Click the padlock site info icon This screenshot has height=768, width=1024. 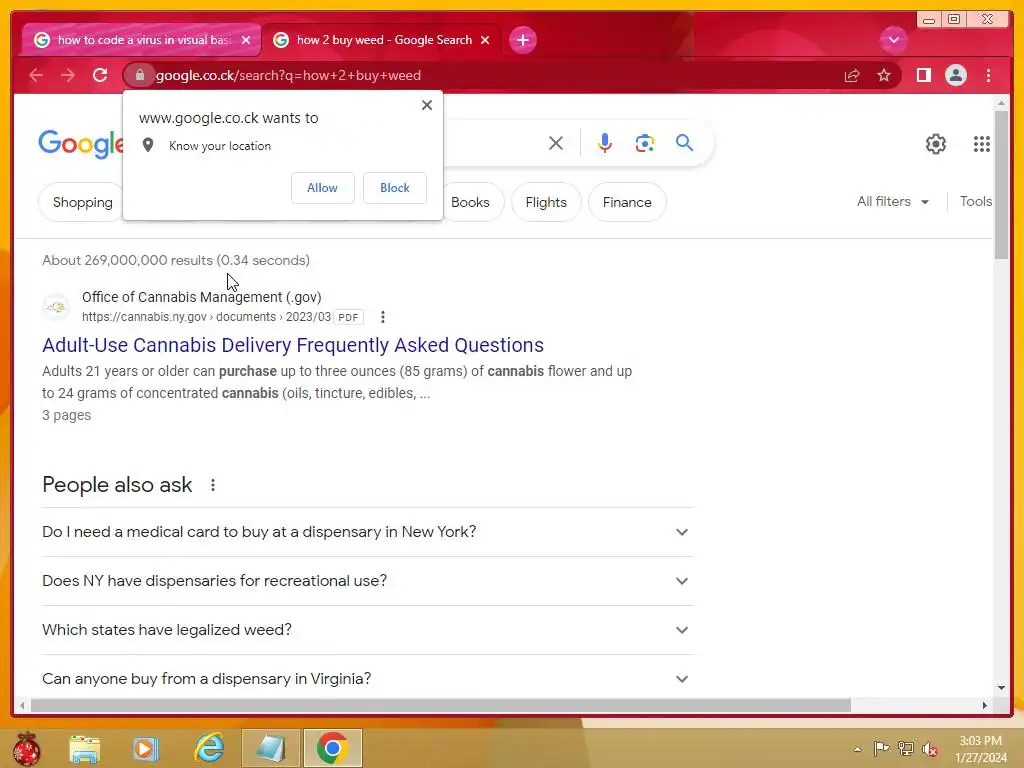coord(140,75)
